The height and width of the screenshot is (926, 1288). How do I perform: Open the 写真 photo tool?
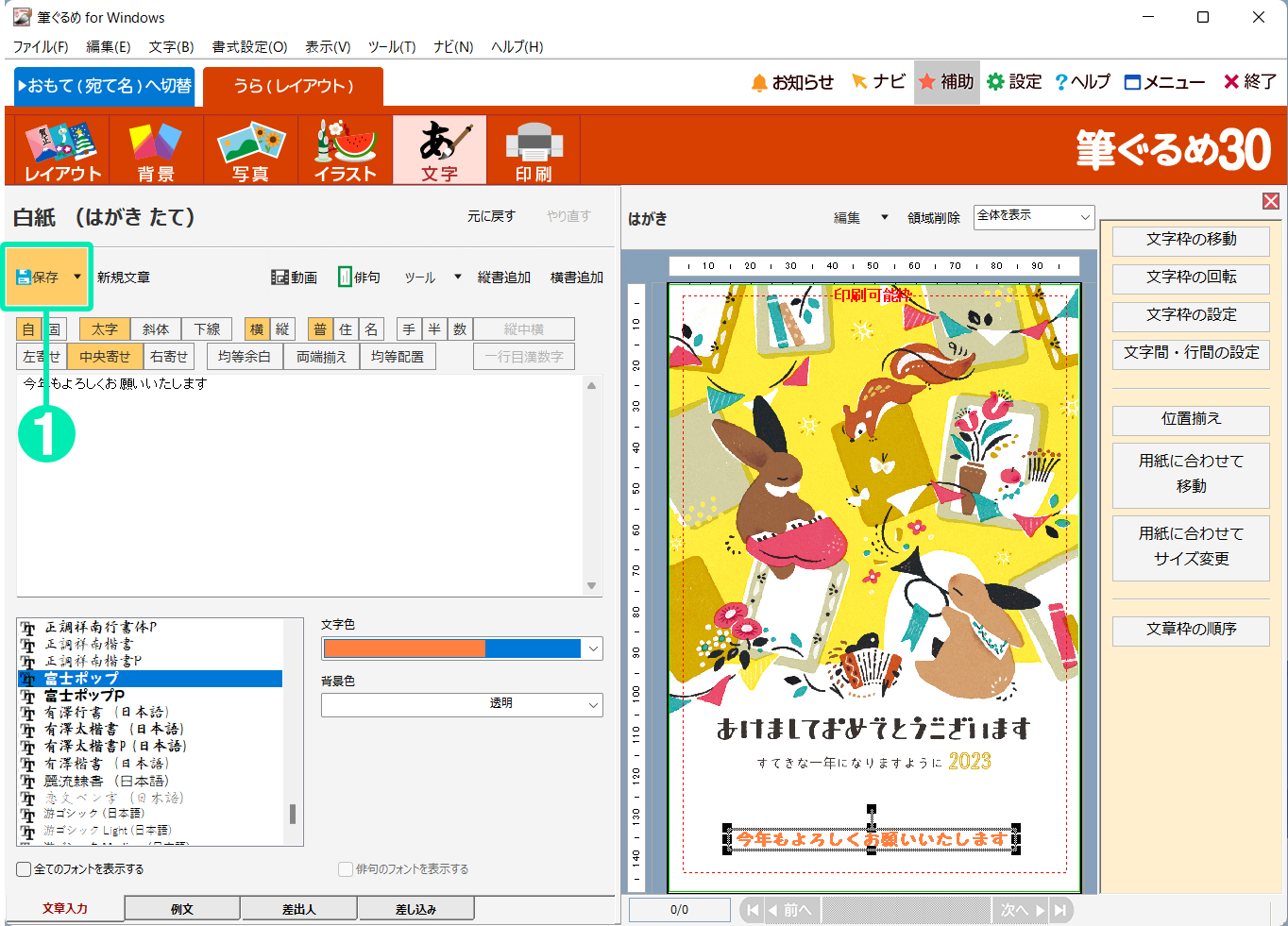(250, 150)
